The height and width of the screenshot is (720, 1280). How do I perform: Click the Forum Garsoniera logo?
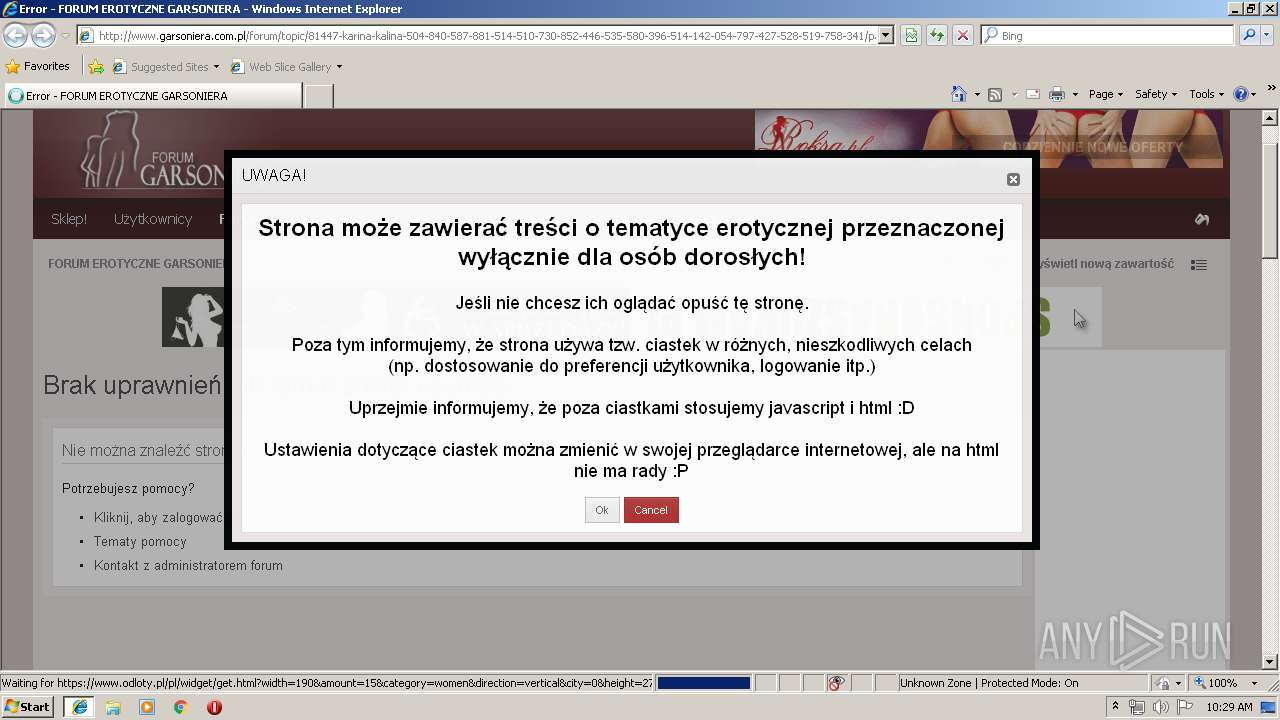coord(154,152)
